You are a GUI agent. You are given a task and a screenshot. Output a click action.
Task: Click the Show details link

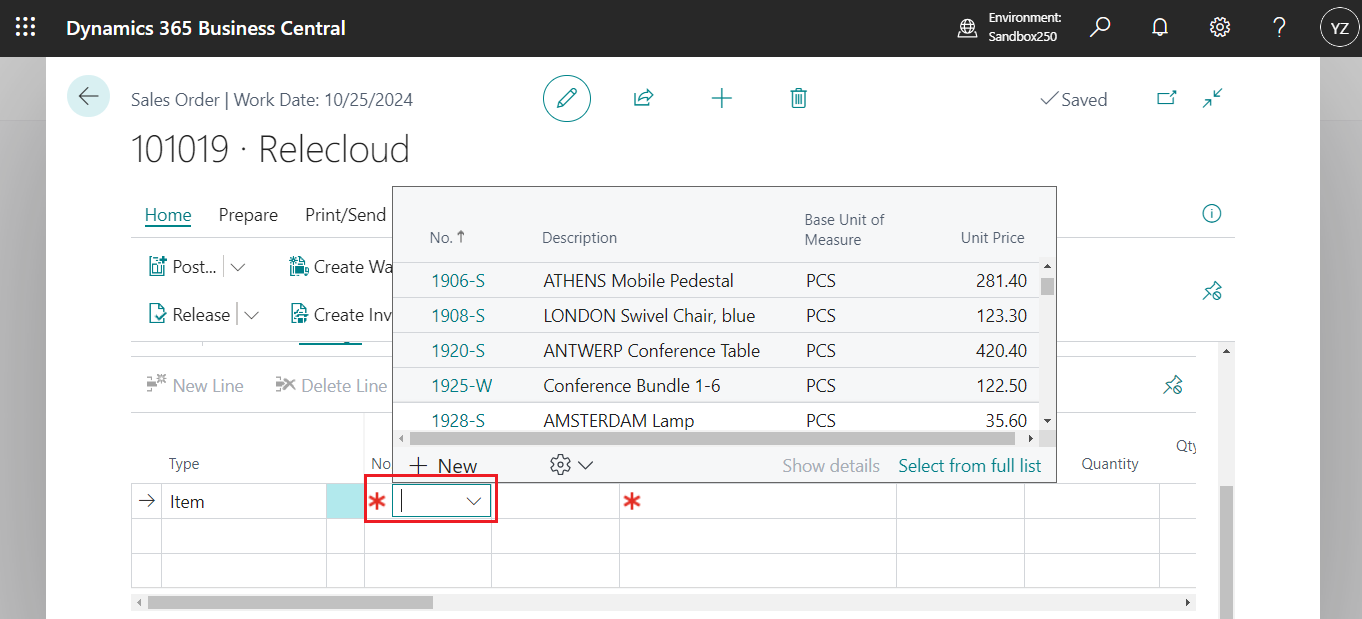click(831, 464)
